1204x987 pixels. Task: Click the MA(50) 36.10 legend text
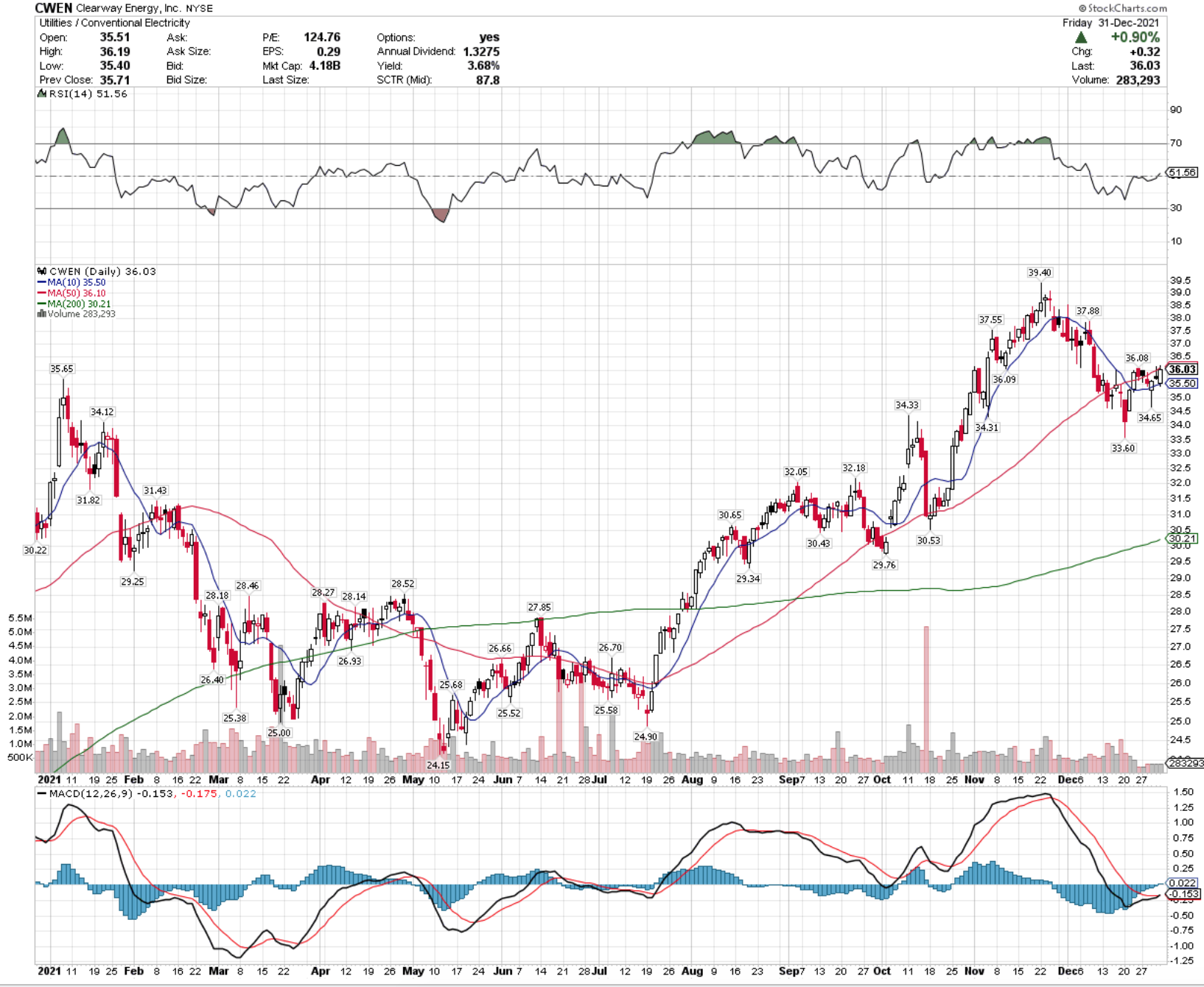pyautogui.click(x=76, y=293)
